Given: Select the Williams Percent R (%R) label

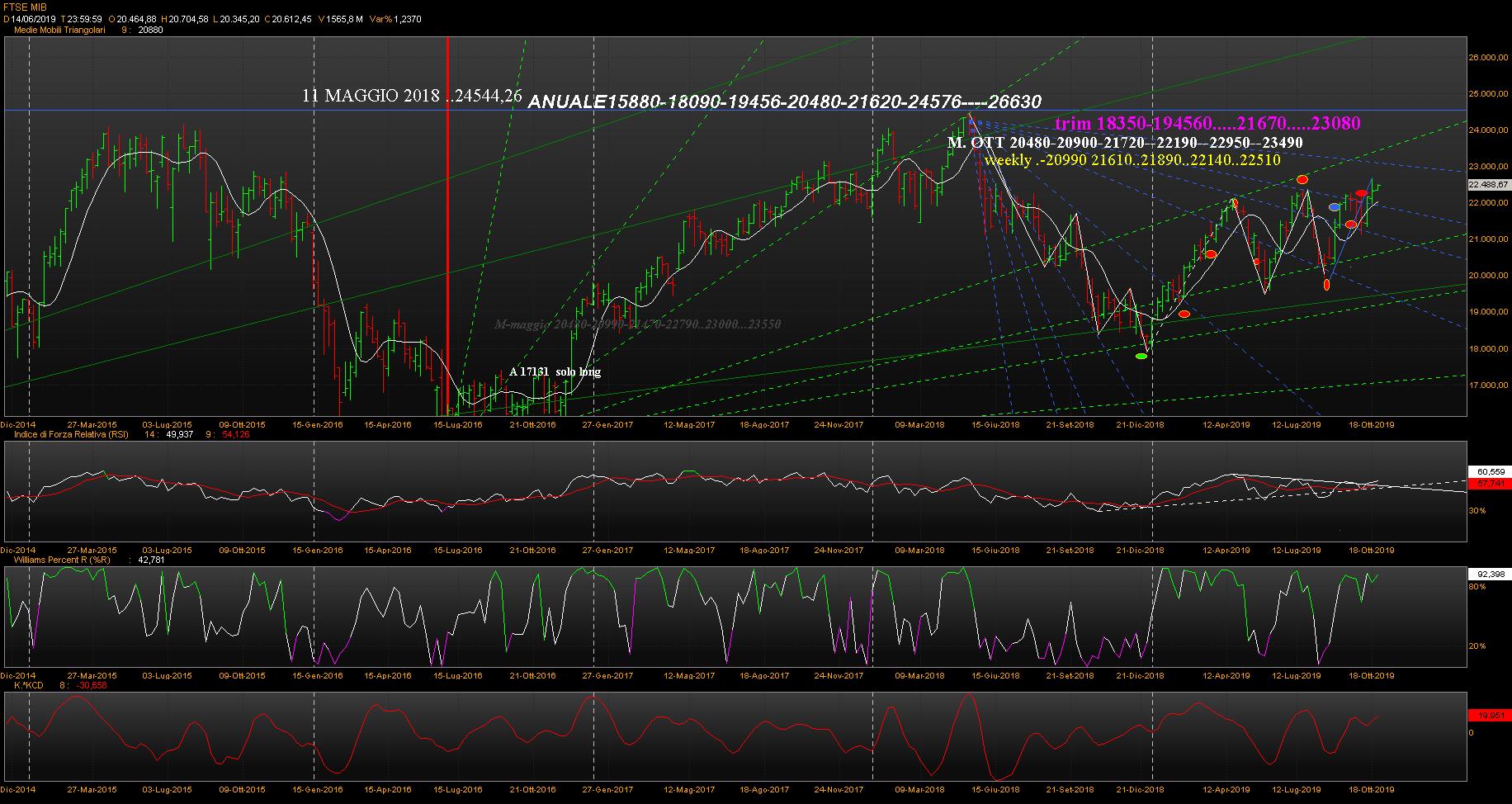Looking at the screenshot, I should [60, 560].
